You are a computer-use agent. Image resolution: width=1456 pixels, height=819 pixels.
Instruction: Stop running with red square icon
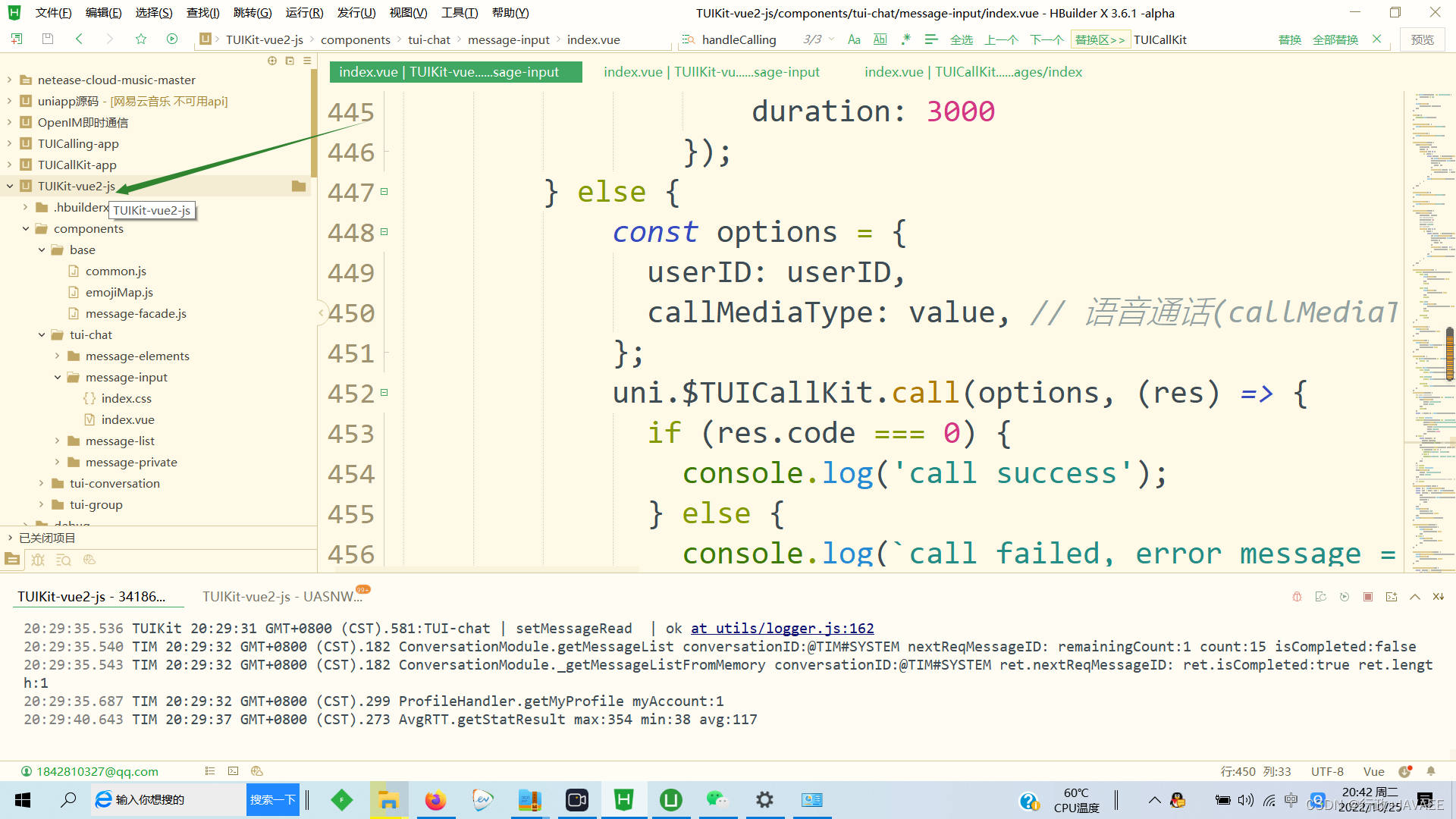(x=1368, y=597)
